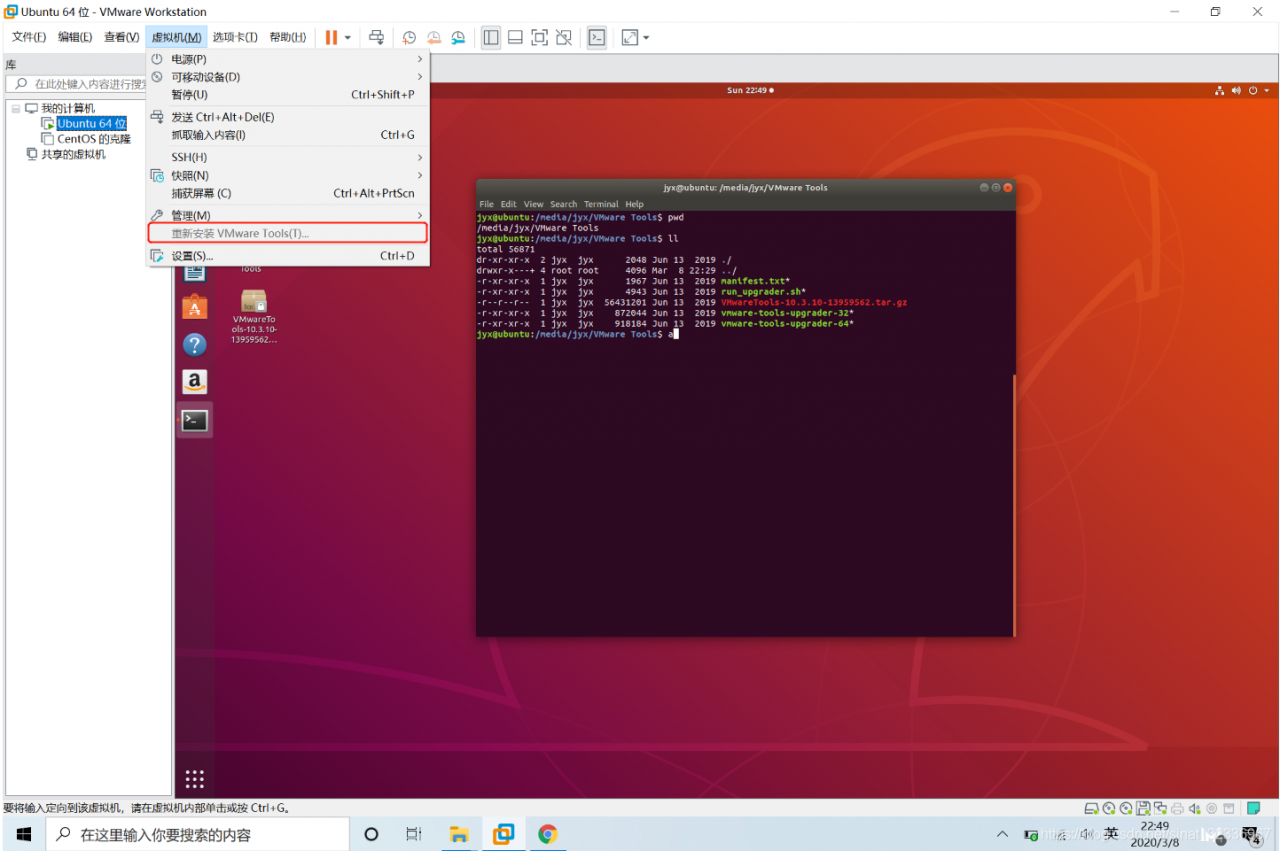Open the Help icon in the Ubuntu dock
Viewport: 1280px width, 851px height.
tap(195, 345)
